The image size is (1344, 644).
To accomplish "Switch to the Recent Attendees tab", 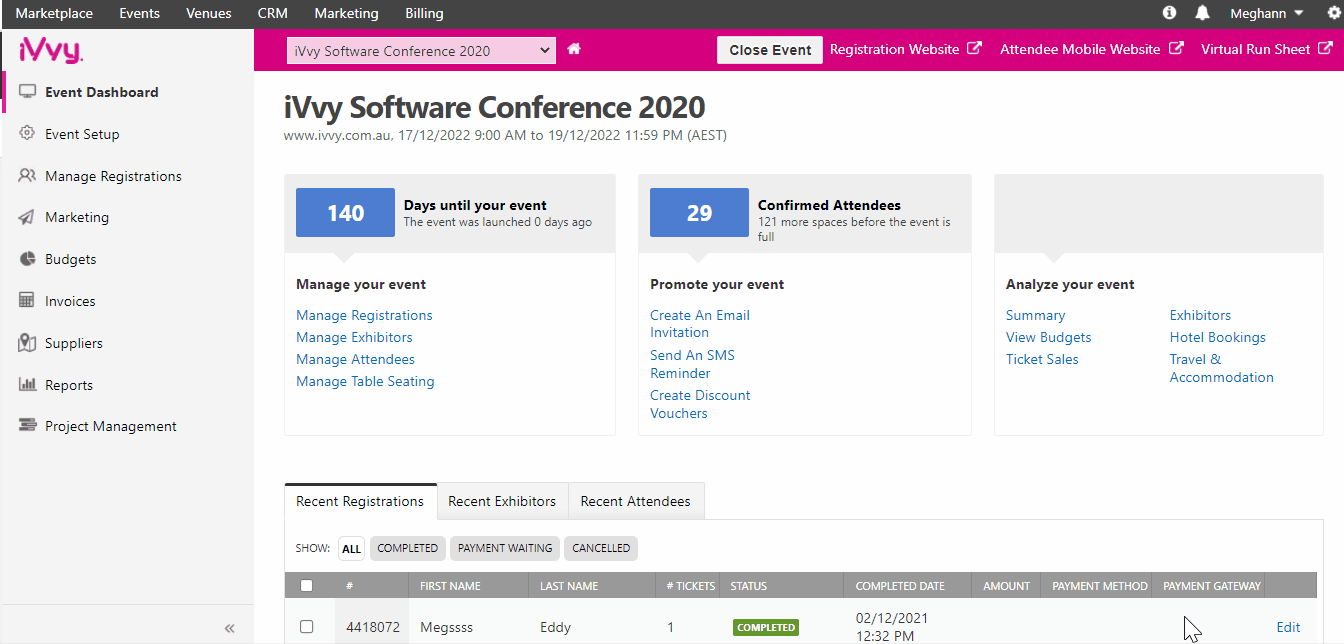I will (636, 501).
